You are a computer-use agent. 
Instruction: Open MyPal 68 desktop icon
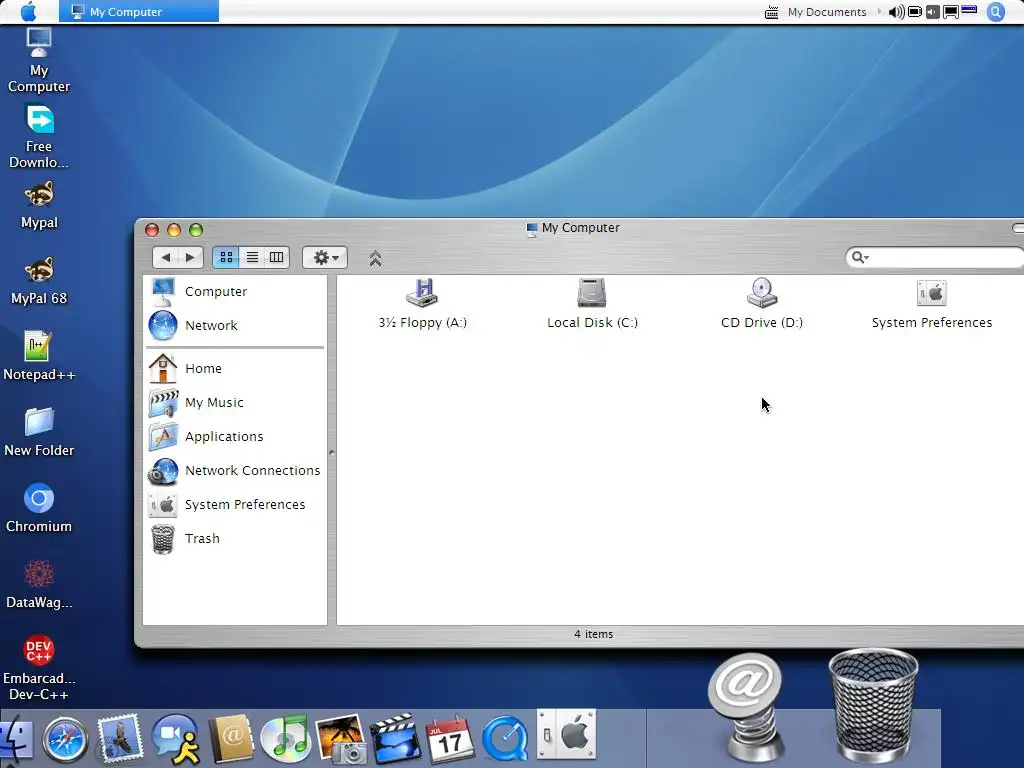(39, 281)
